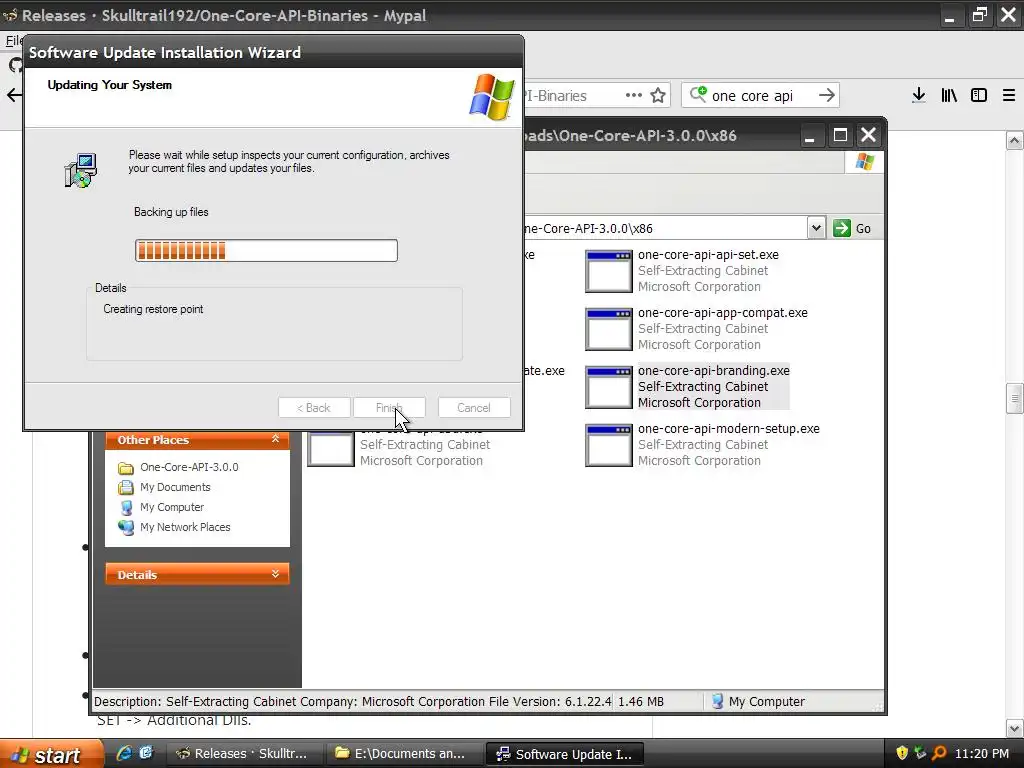Open the address bar dropdown in Explorer

coord(816,228)
